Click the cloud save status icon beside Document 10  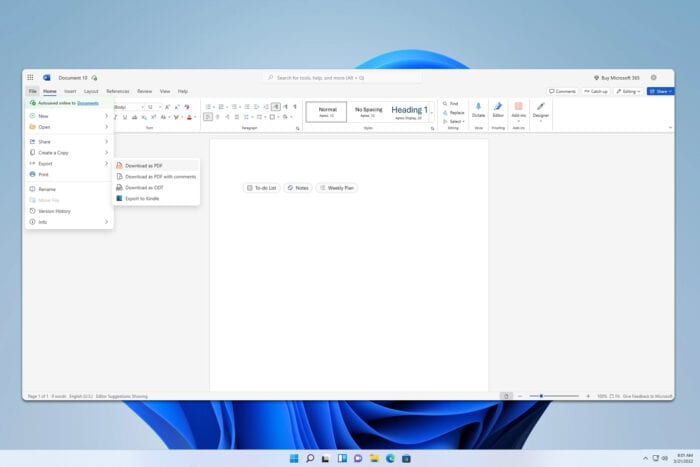point(94,78)
